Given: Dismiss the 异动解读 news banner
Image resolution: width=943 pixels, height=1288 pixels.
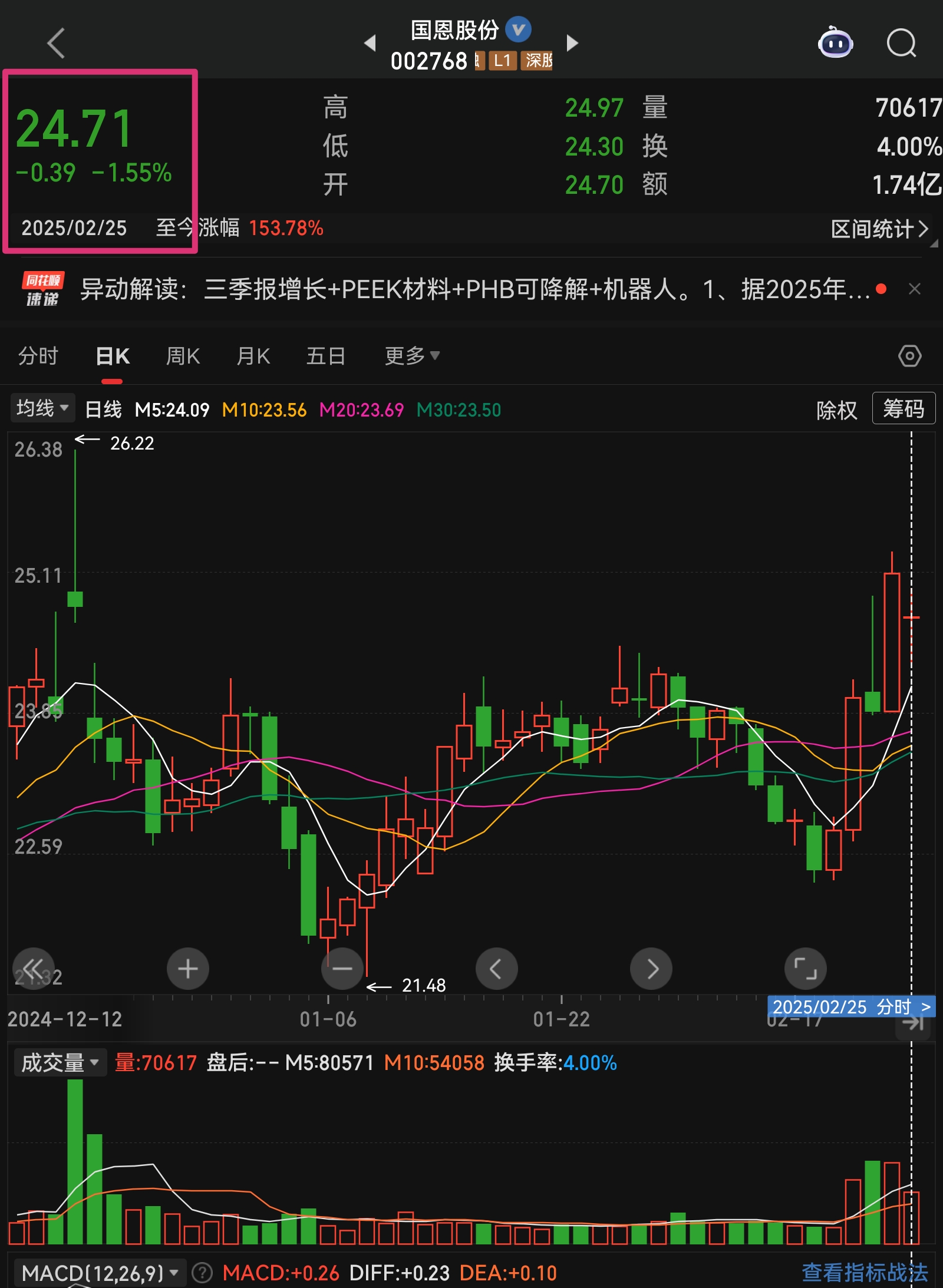Looking at the screenshot, I should pyautogui.click(x=915, y=289).
